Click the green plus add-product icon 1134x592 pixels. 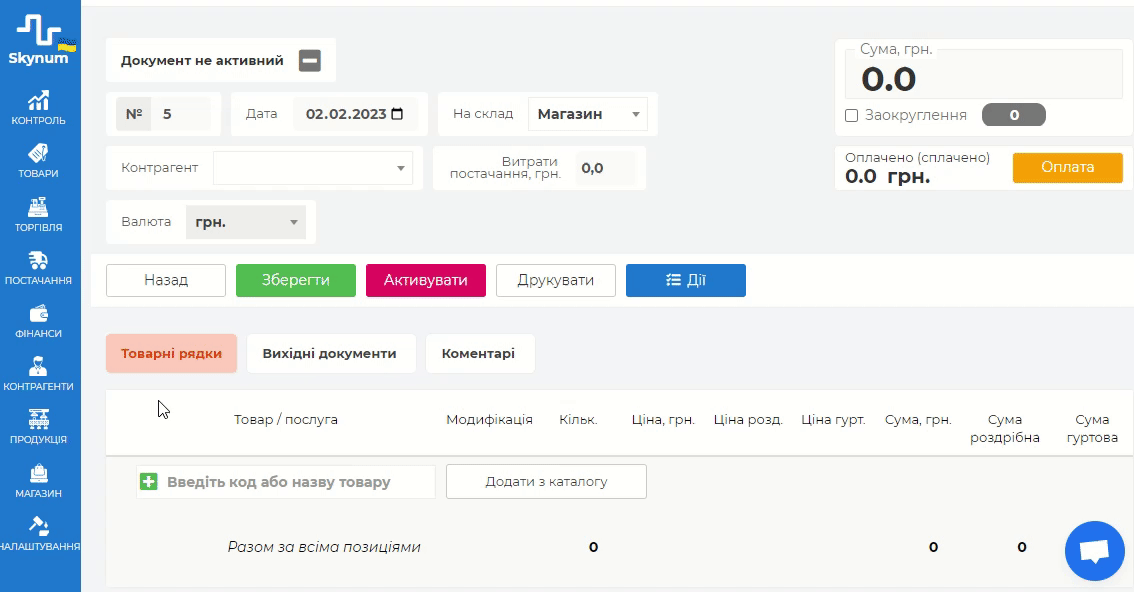(x=149, y=482)
